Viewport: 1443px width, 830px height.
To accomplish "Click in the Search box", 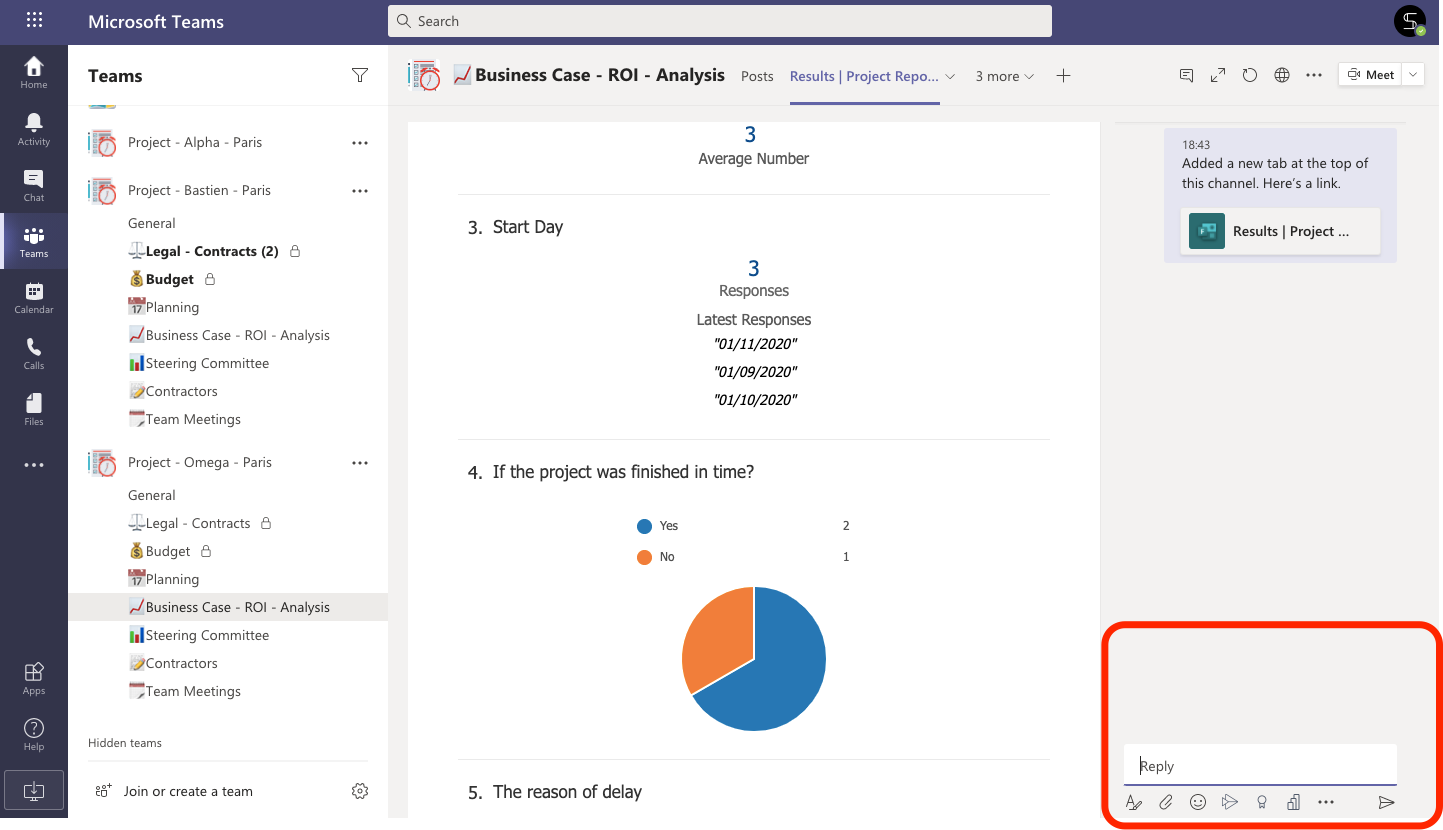I will tap(720, 21).
